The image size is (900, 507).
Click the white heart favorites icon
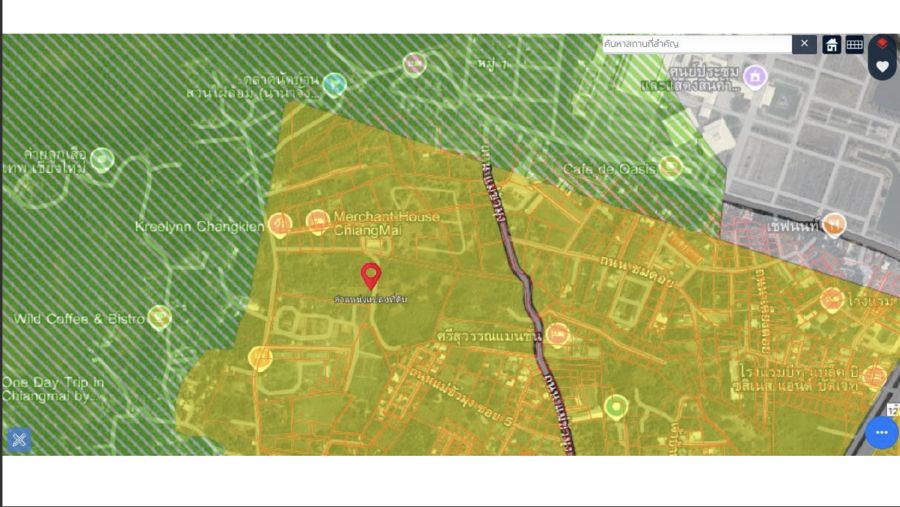[x=882, y=67]
